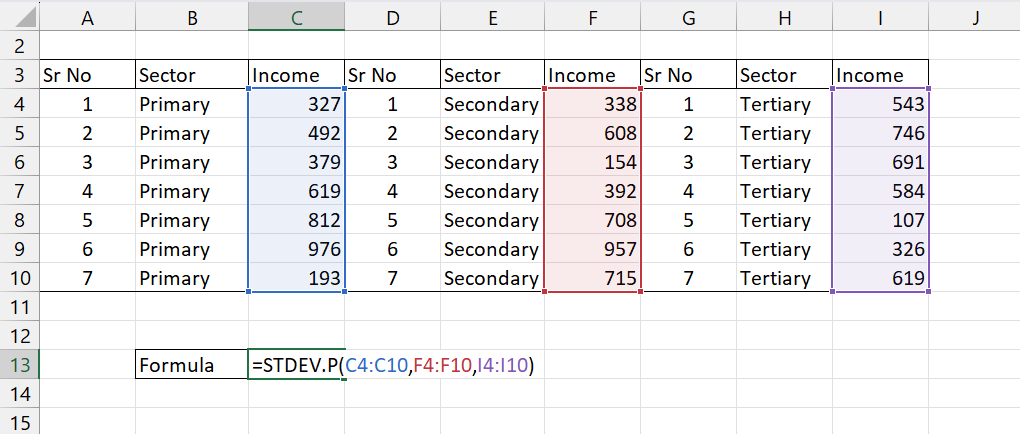Select the column J header
This screenshot has width=1020, height=434.
click(x=974, y=15)
